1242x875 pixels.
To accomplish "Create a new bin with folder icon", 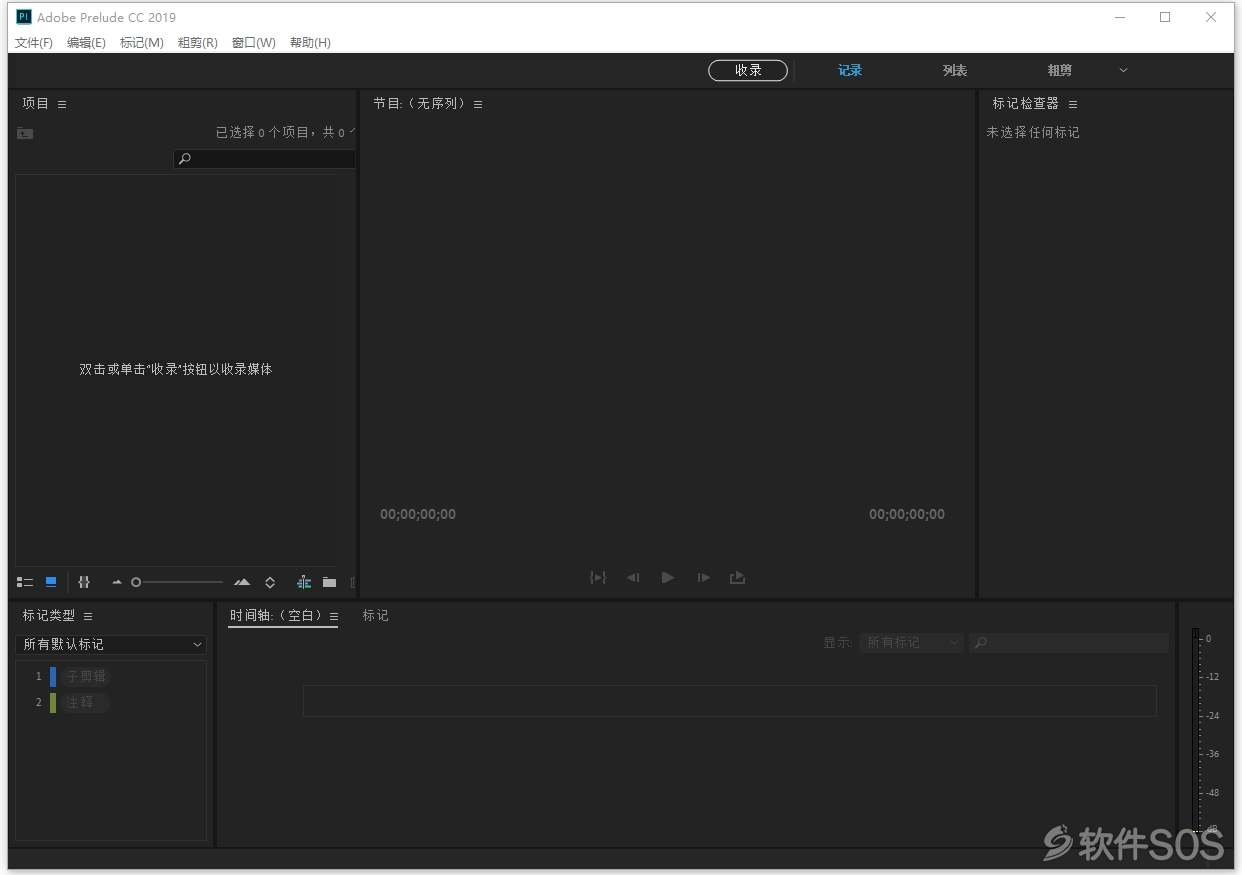I will click(329, 582).
